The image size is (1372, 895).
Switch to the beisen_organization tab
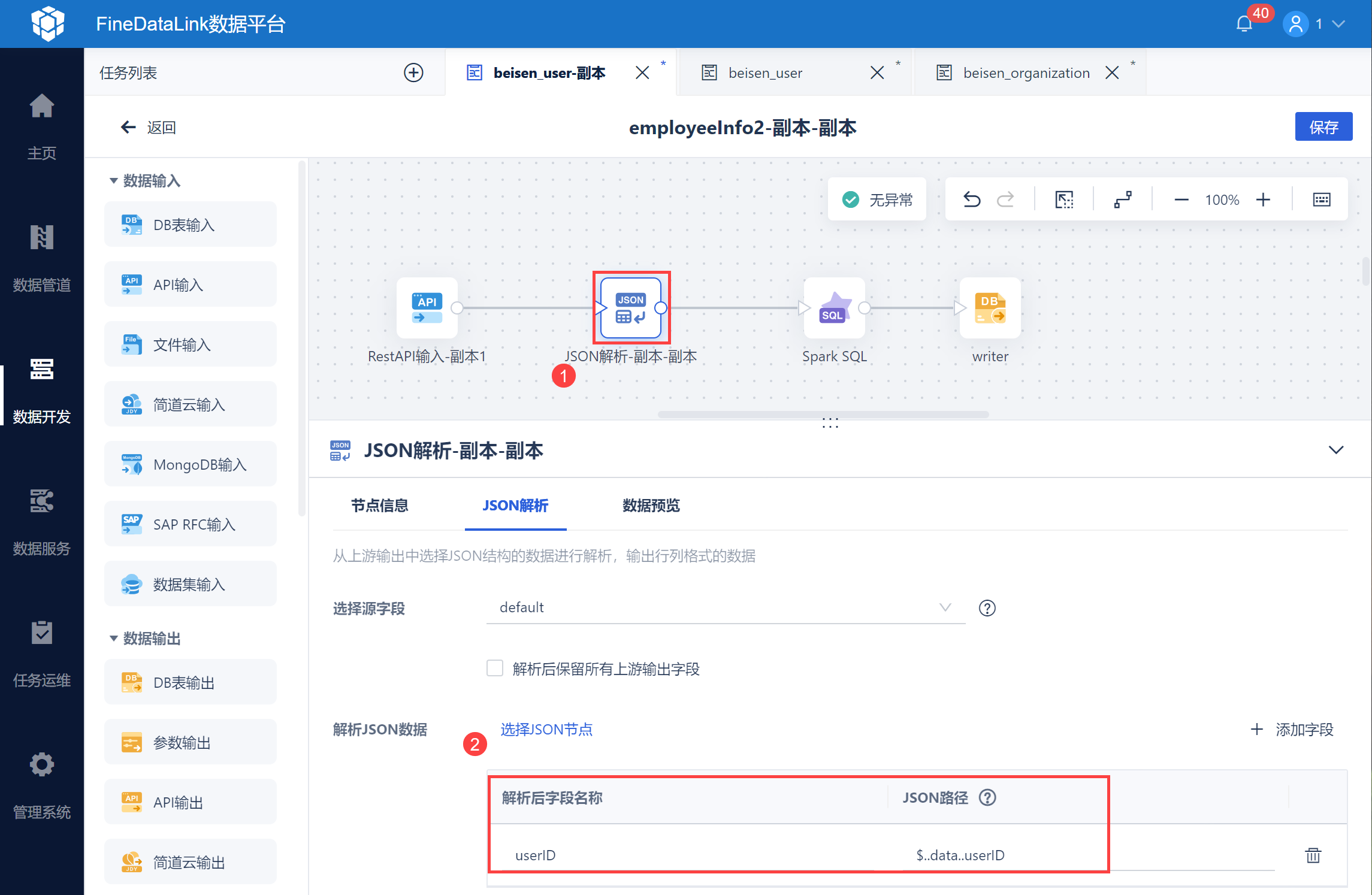click(x=1026, y=72)
